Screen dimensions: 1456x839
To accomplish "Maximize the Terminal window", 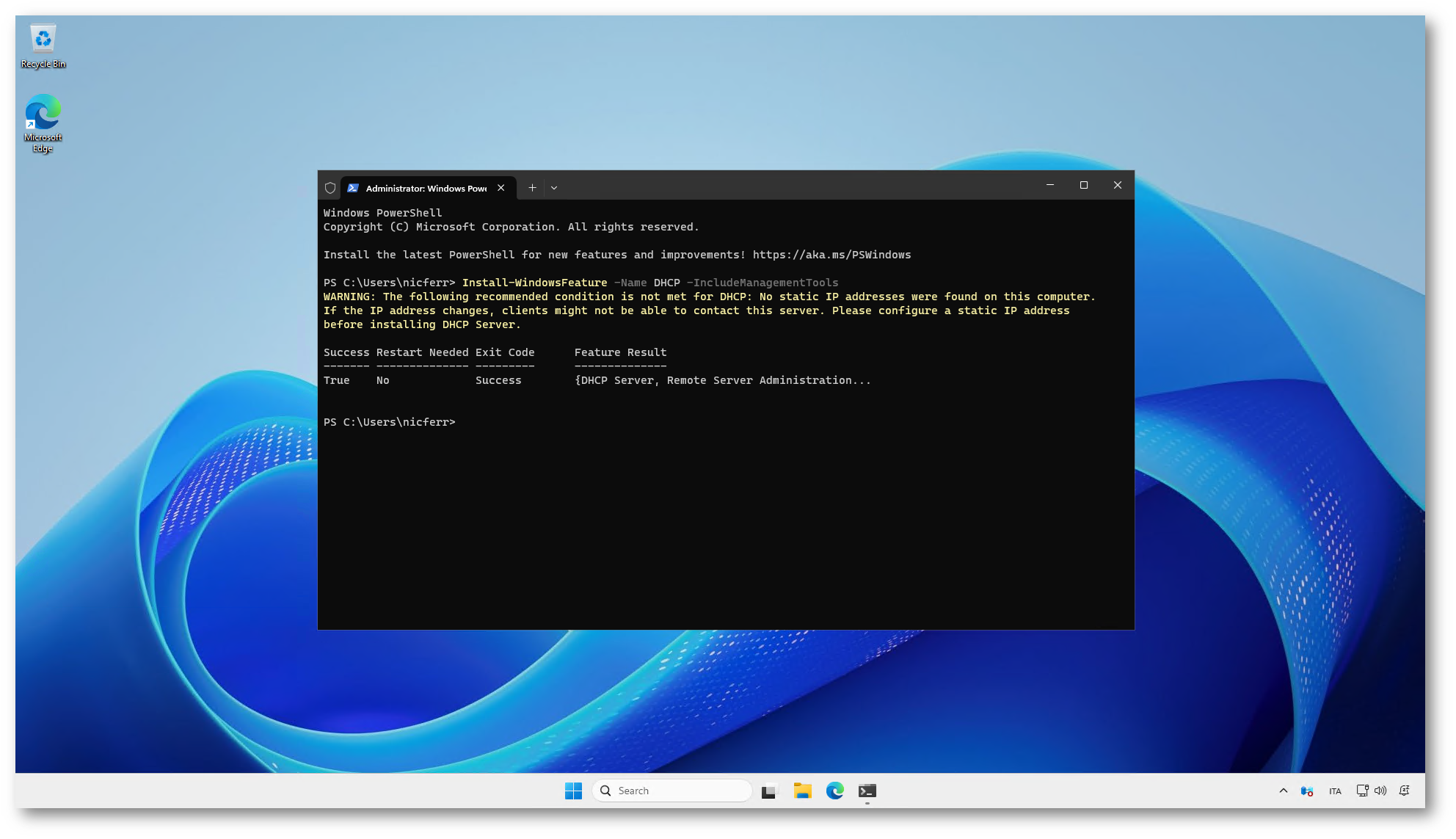I will (1084, 185).
